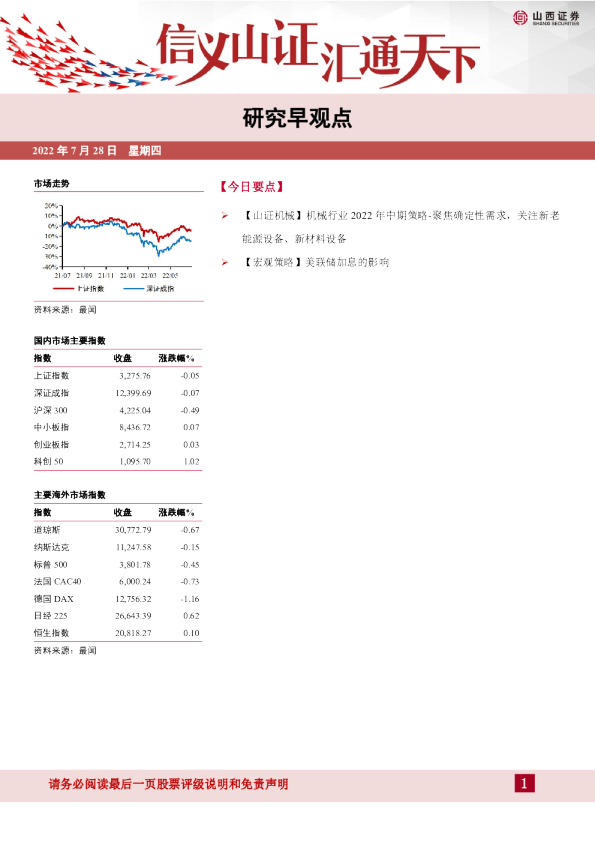Click the date bar 2022年7月28日
595x842 pixels.
97,150
